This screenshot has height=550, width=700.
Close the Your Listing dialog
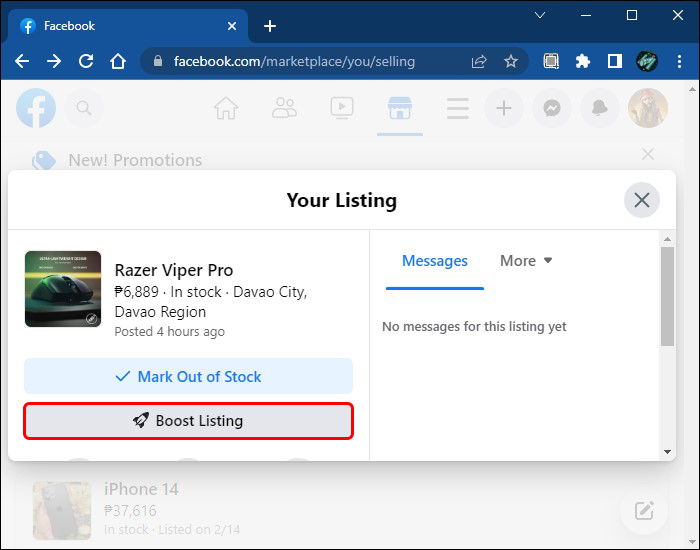coord(642,200)
